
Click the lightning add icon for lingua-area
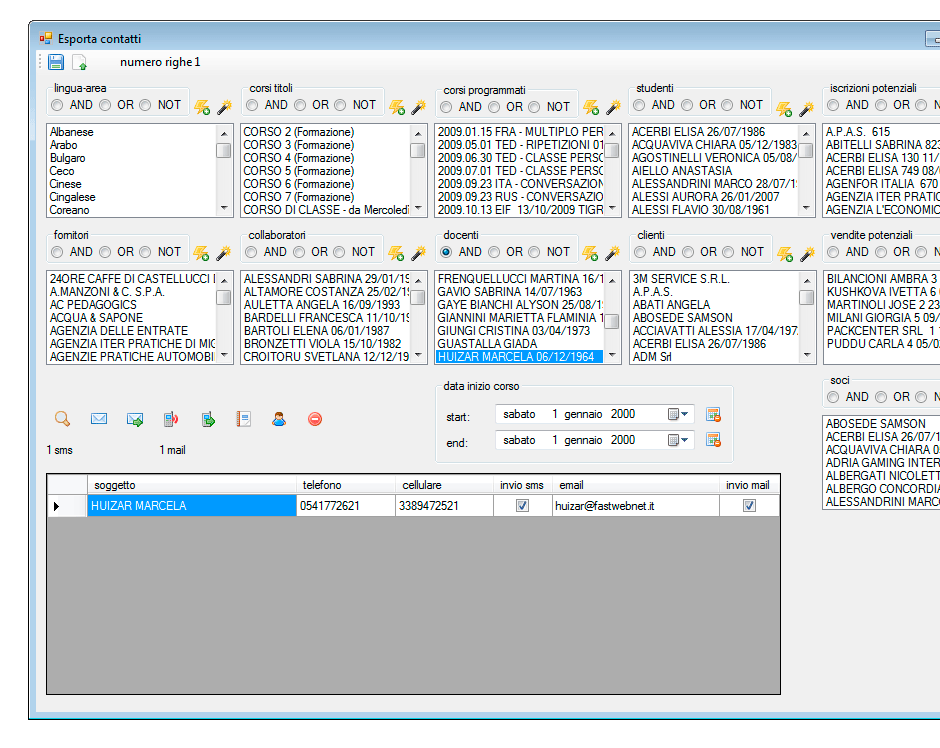tap(202, 107)
